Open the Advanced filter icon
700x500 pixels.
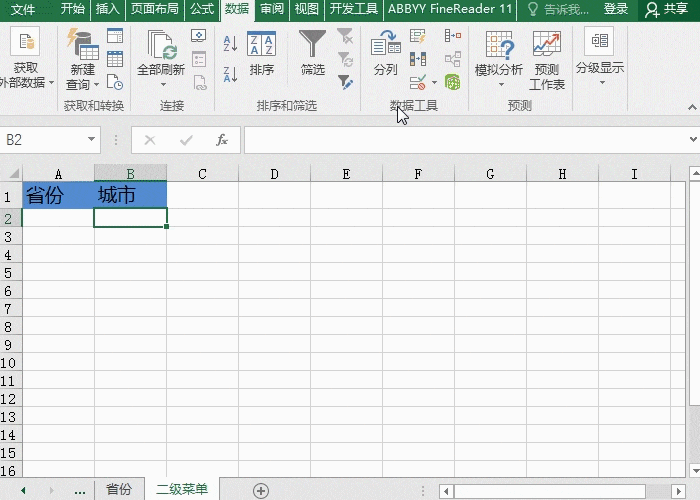(345, 82)
